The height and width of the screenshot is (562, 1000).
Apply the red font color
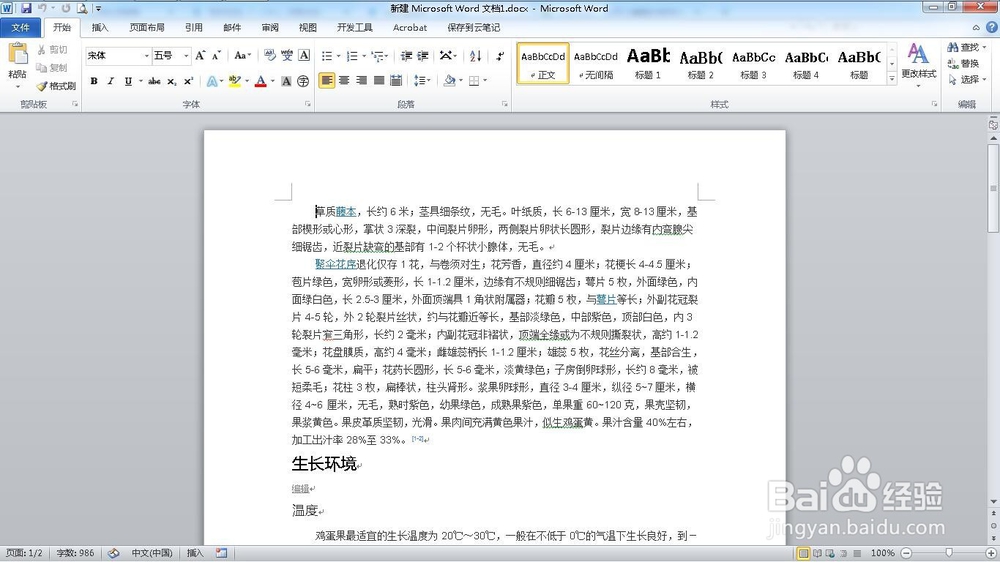pos(260,81)
